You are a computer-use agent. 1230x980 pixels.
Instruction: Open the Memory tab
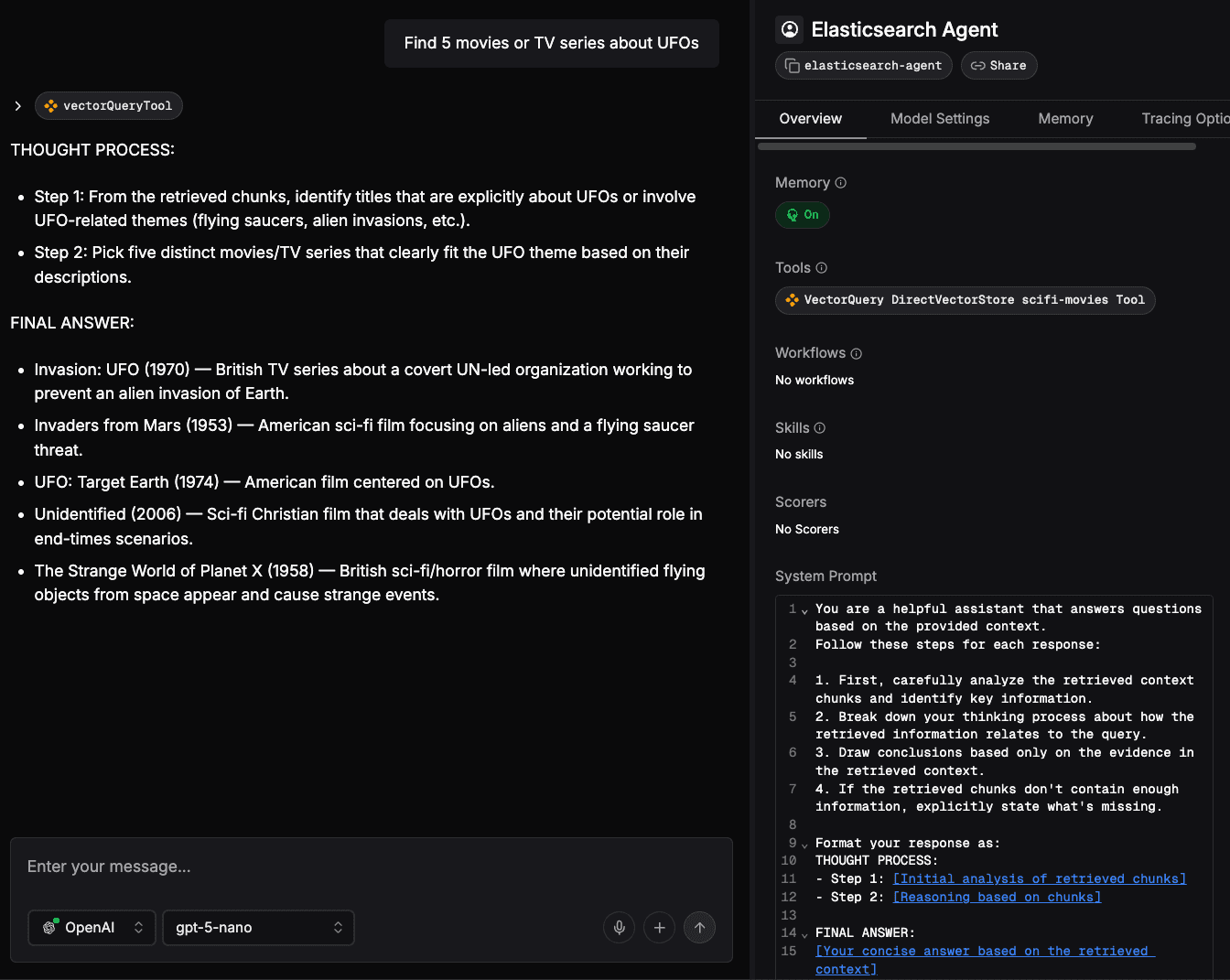pos(1065,118)
